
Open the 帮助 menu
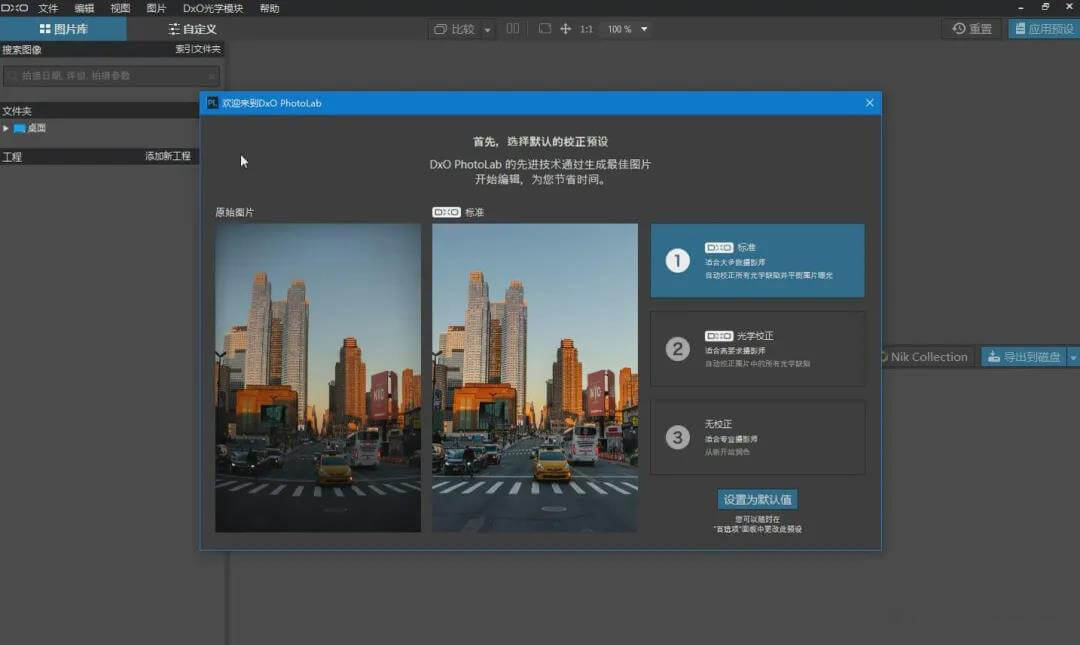pyautogui.click(x=269, y=8)
